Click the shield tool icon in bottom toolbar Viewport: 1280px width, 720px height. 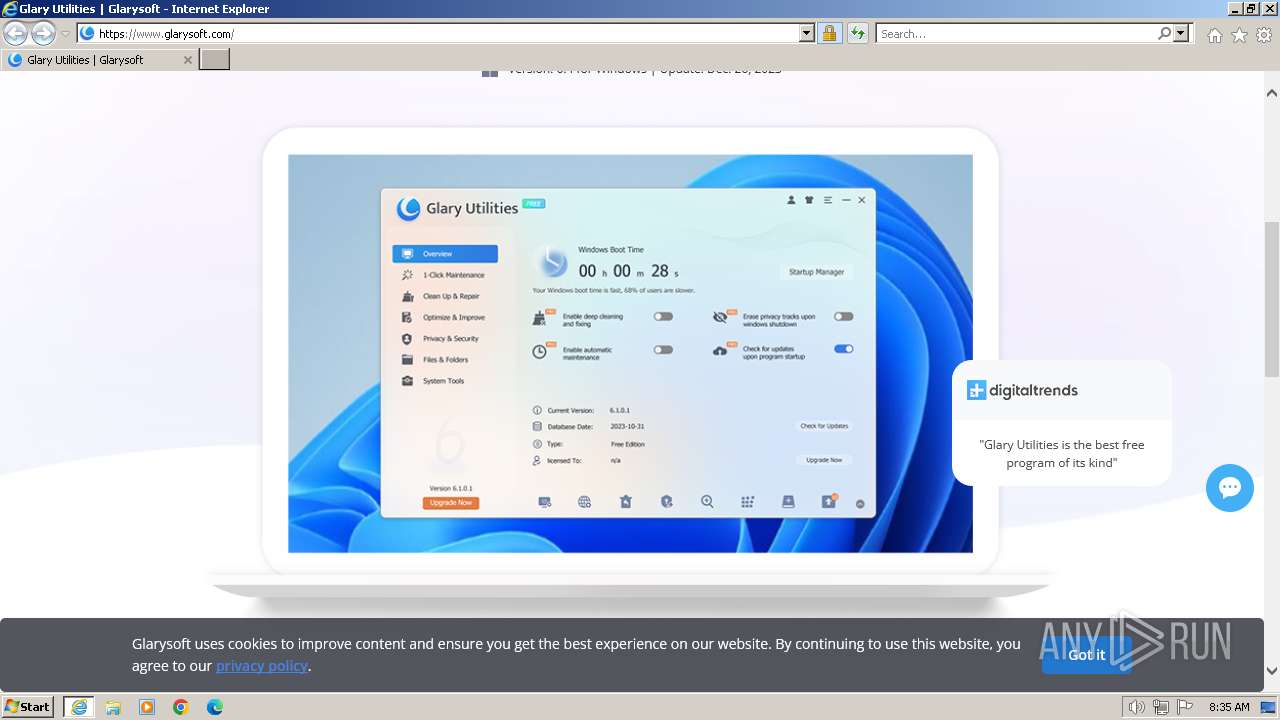click(x=667, y=502)
